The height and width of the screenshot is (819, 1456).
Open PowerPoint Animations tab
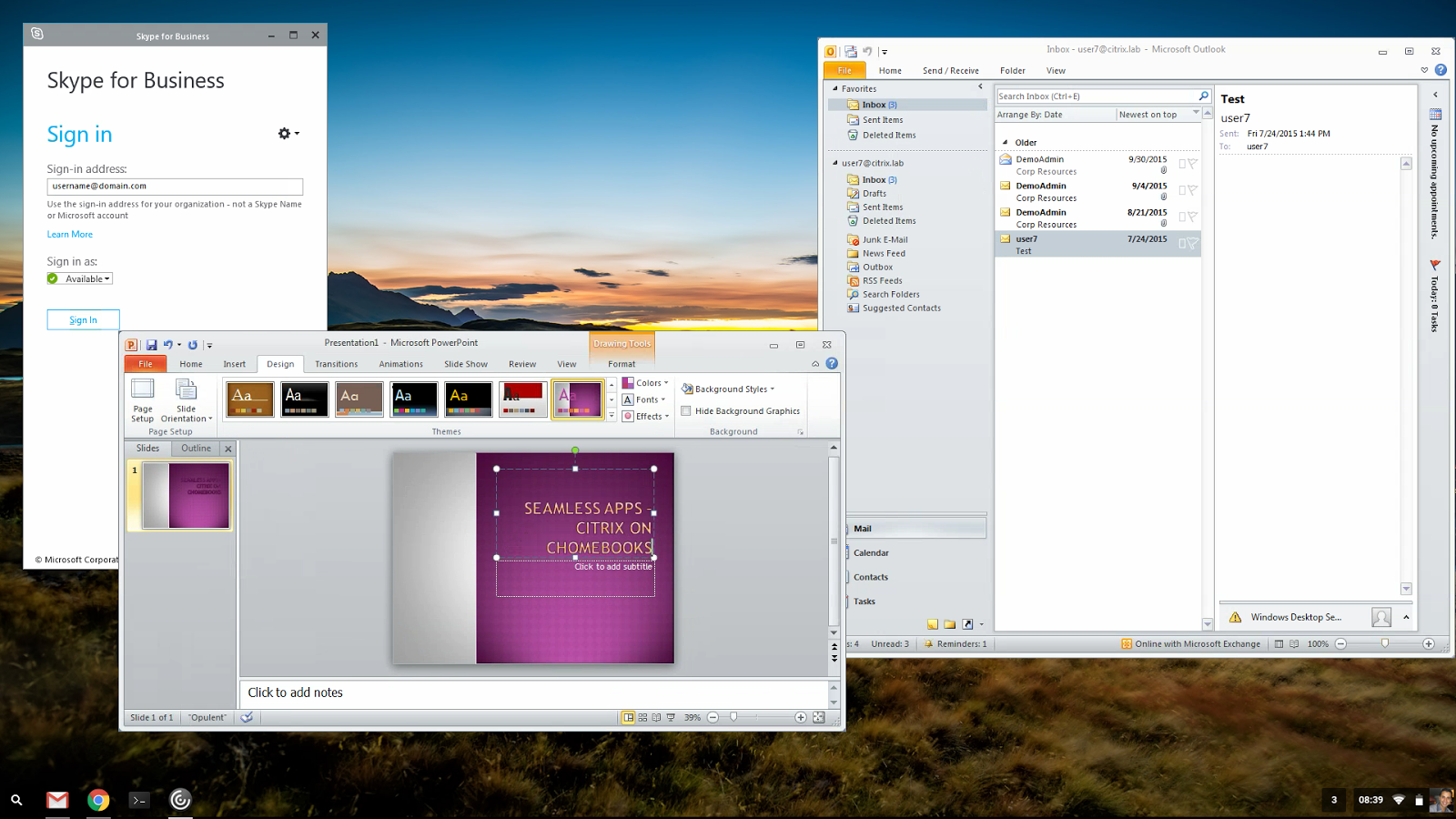coord(401,364)
